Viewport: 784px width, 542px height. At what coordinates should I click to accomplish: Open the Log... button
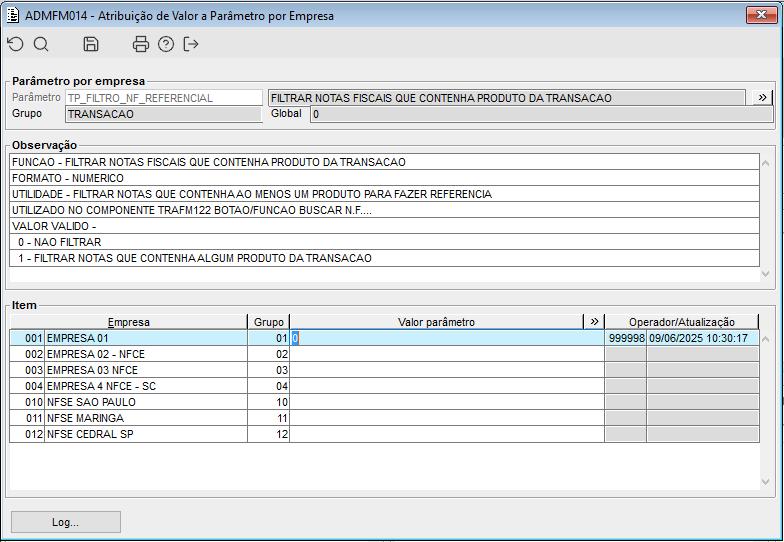click(x=66, y=522)
